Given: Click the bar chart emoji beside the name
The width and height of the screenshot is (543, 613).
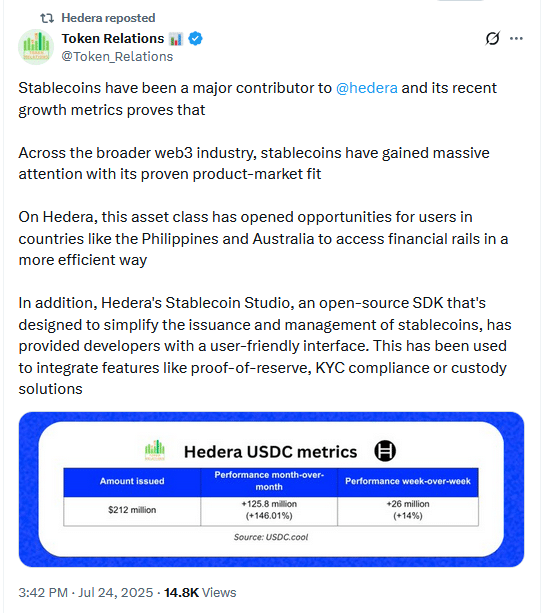Looking at the screenshot, I should (176, 39).
